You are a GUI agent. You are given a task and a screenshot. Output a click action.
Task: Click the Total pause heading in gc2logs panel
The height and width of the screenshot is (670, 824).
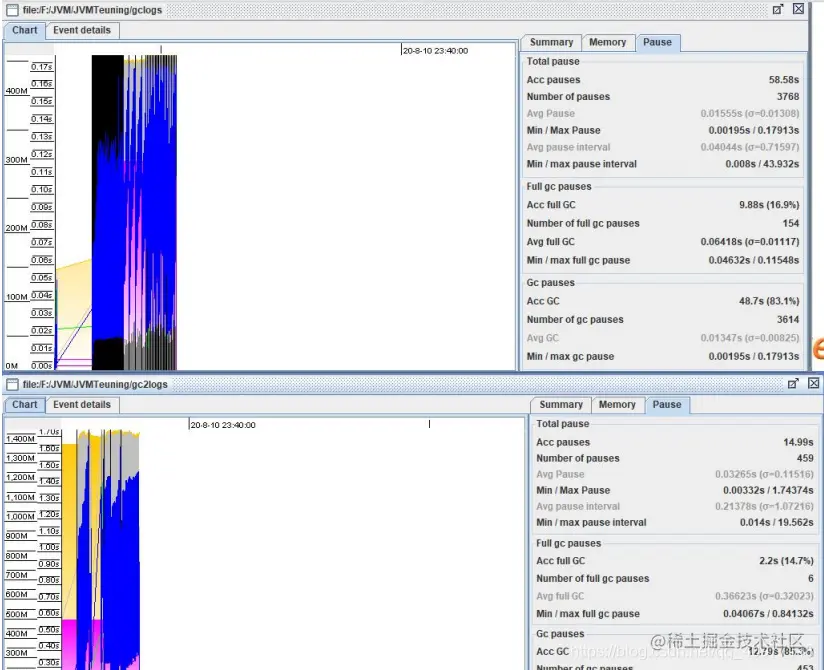(562, 424)
